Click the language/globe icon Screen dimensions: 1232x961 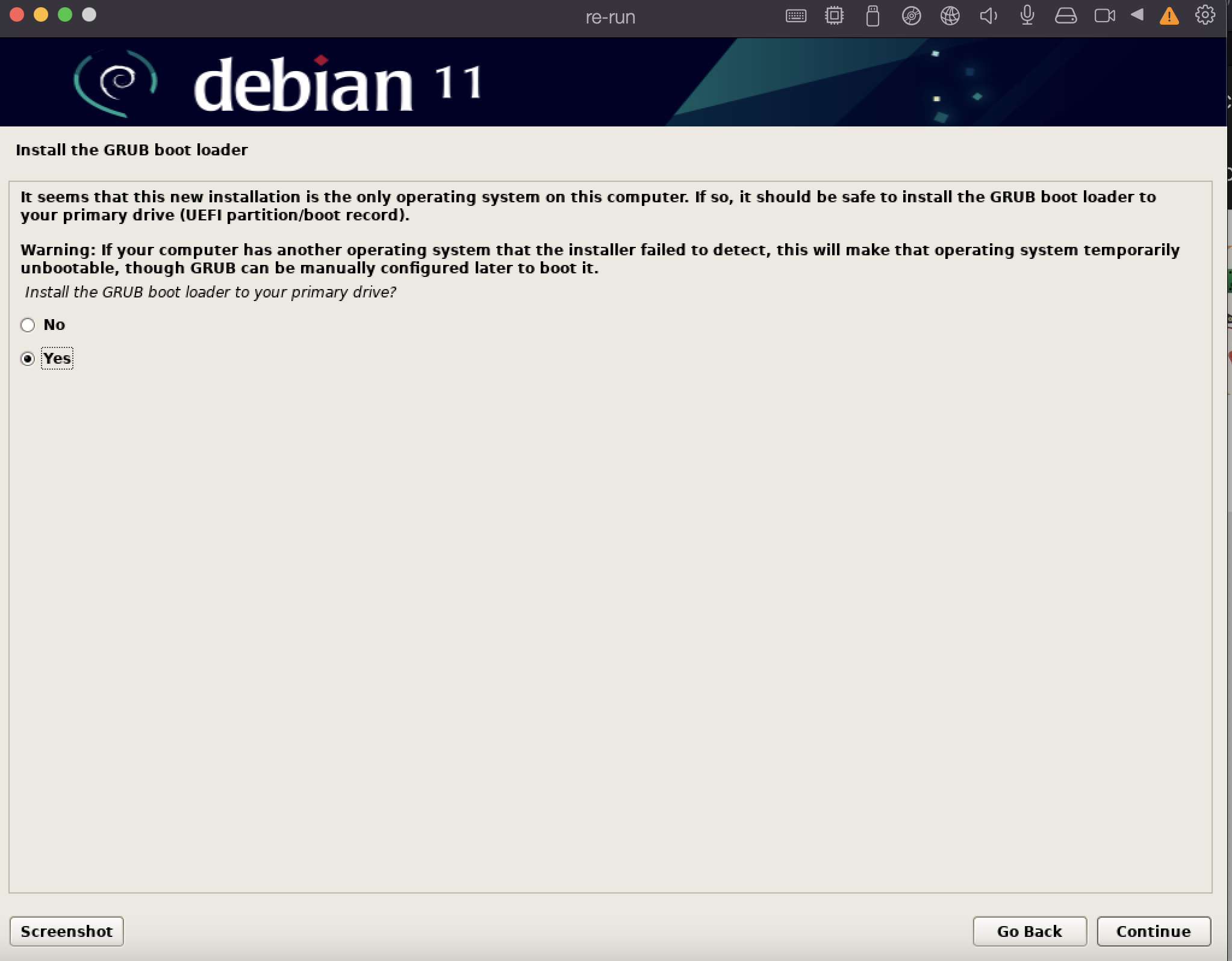click(949, 15)
